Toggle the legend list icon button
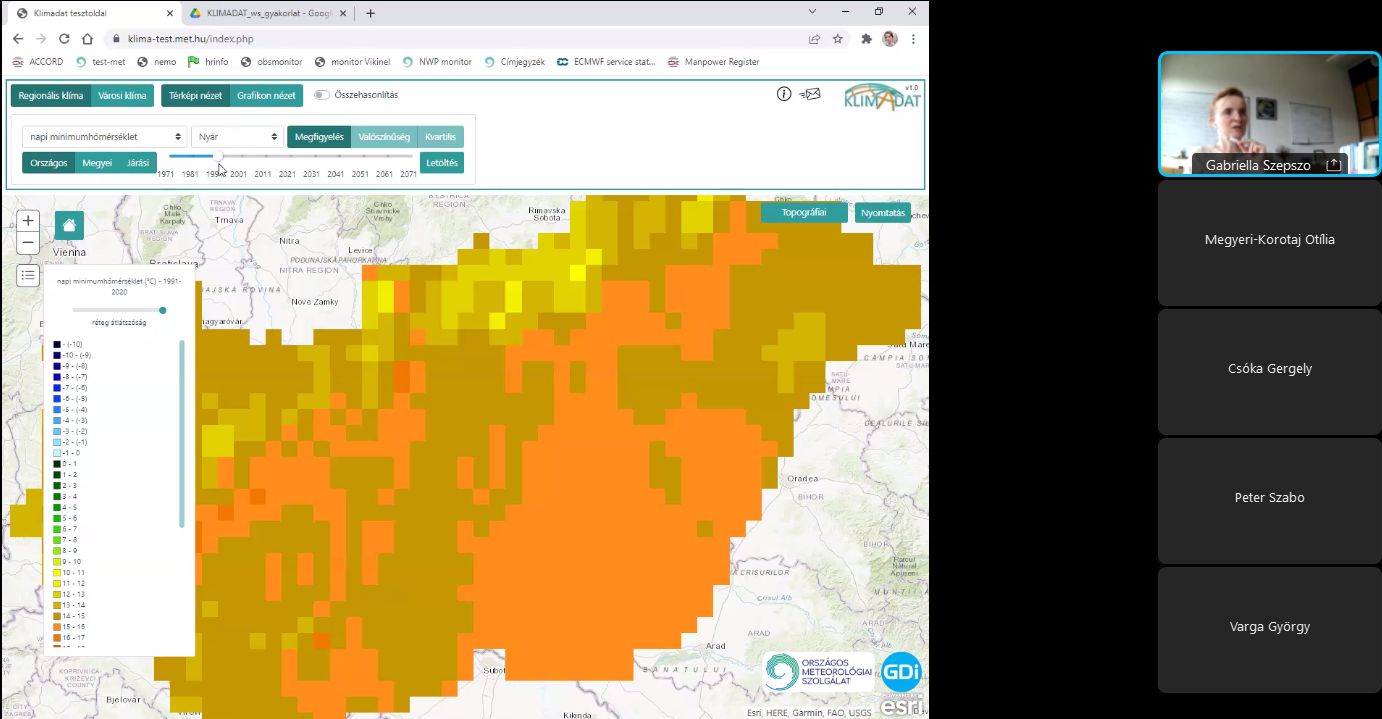 (x=28, y=276)
